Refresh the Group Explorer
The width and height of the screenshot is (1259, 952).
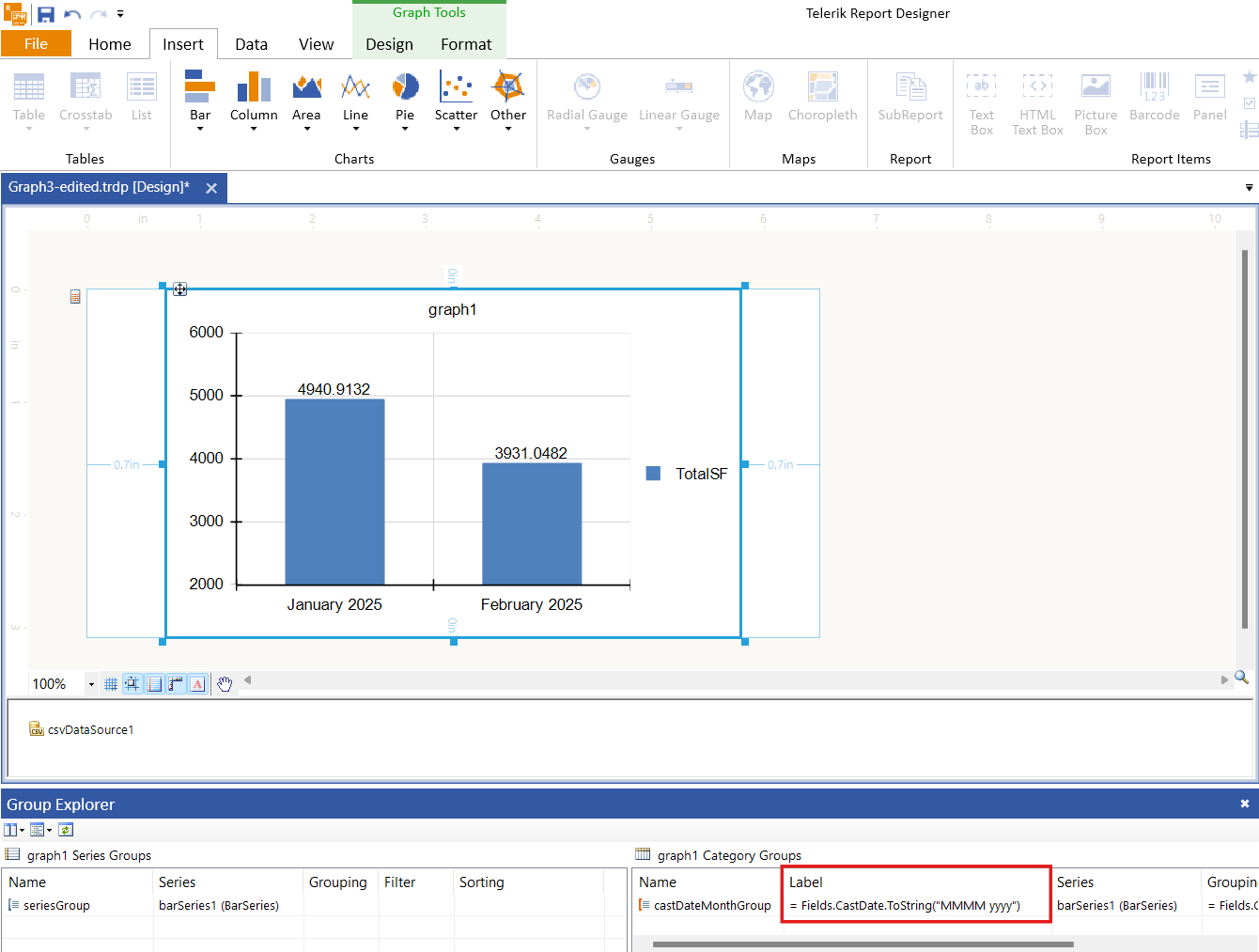click(x=66, y=830)
